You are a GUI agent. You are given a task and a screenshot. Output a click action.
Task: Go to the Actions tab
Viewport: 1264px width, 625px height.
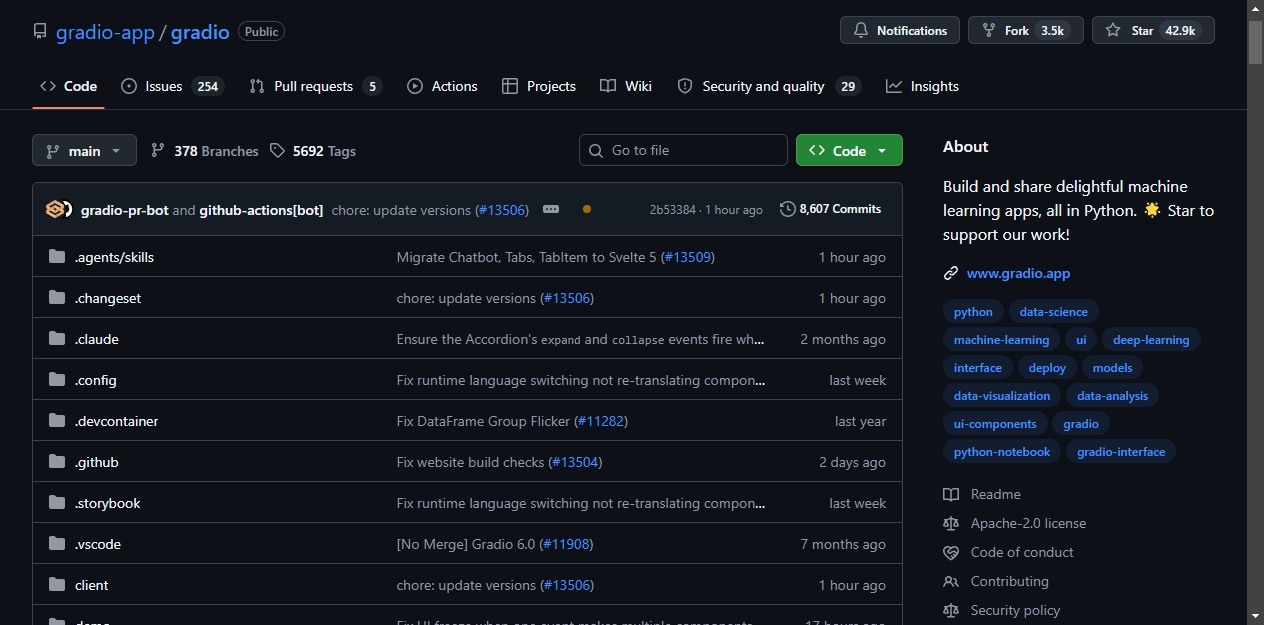point(442,86)
